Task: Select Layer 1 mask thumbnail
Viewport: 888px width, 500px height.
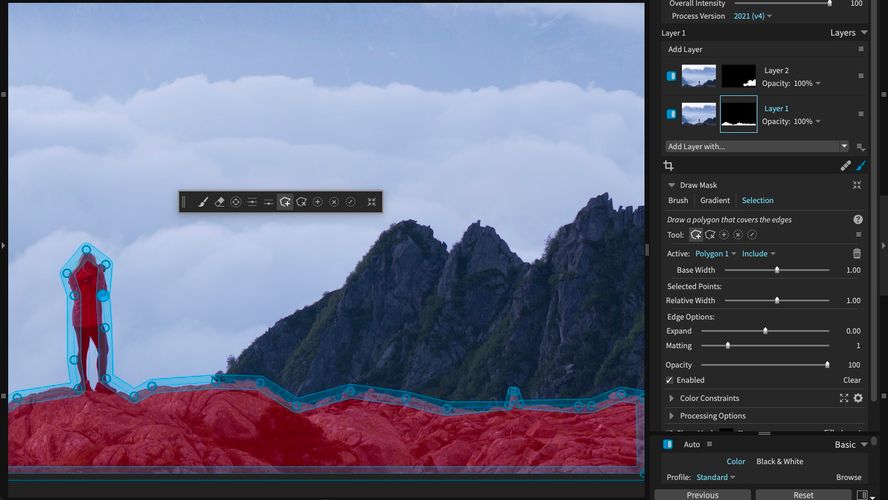Action: 738,114
